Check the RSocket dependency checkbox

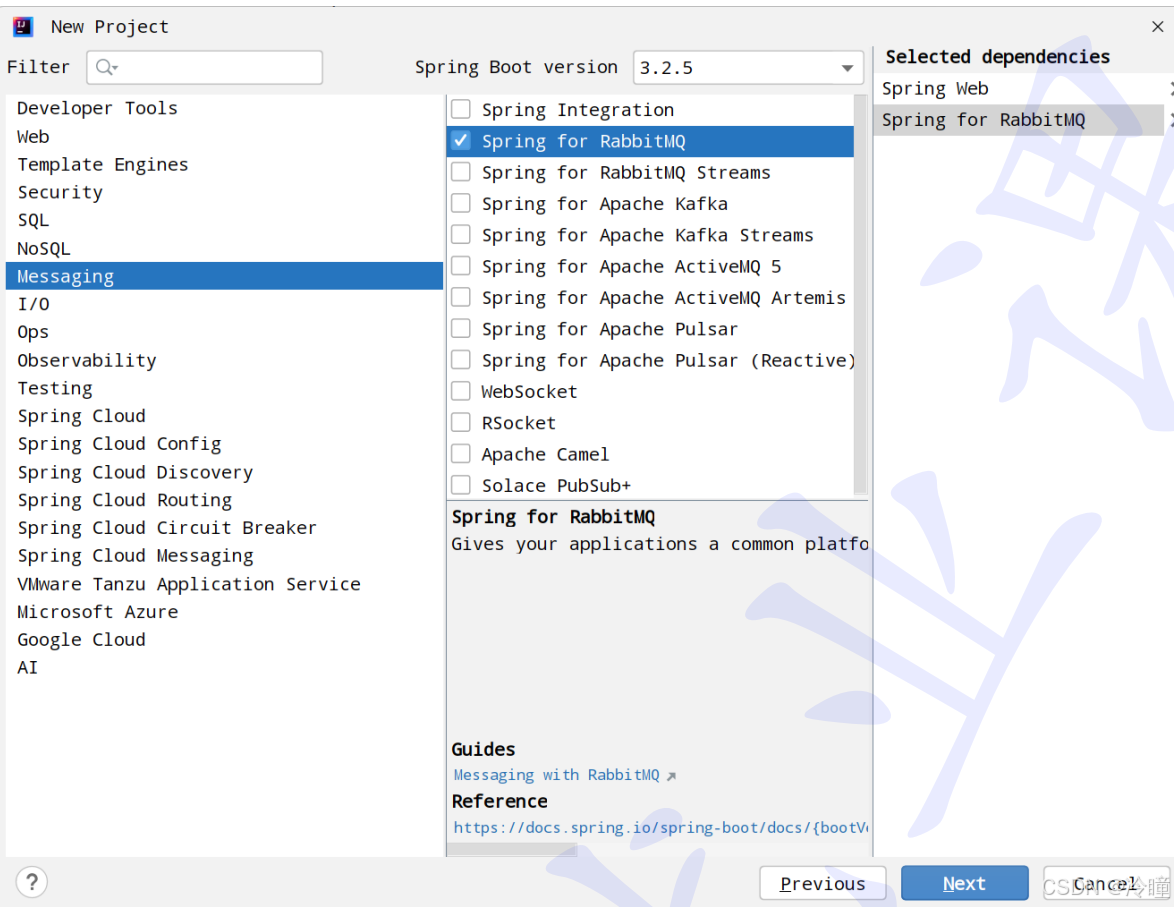pyautogui.click(x=461, y=423)
